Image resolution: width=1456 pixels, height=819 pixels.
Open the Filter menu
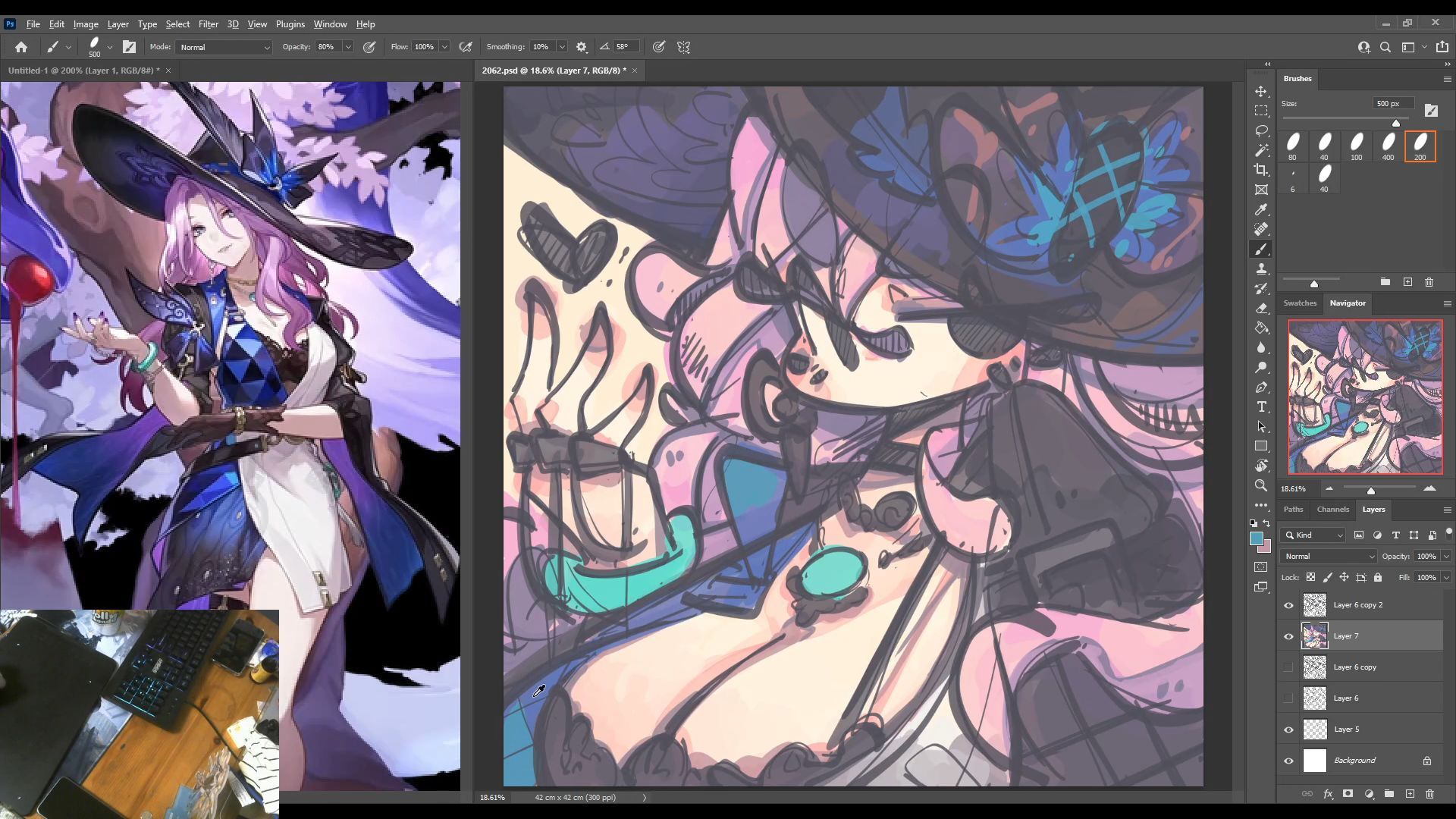coord(208,24)
